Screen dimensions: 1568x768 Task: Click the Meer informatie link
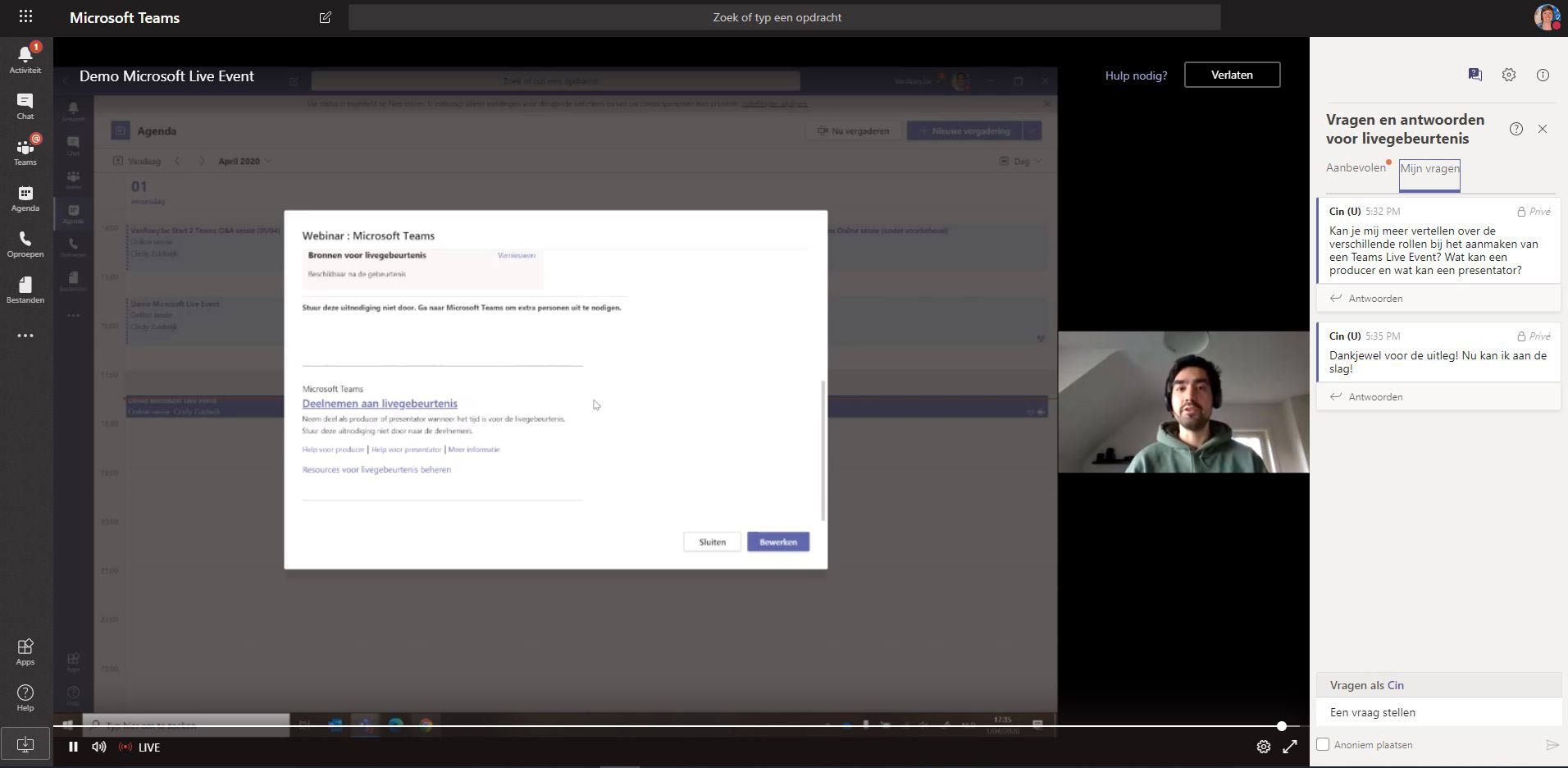[x=474, y=450]
